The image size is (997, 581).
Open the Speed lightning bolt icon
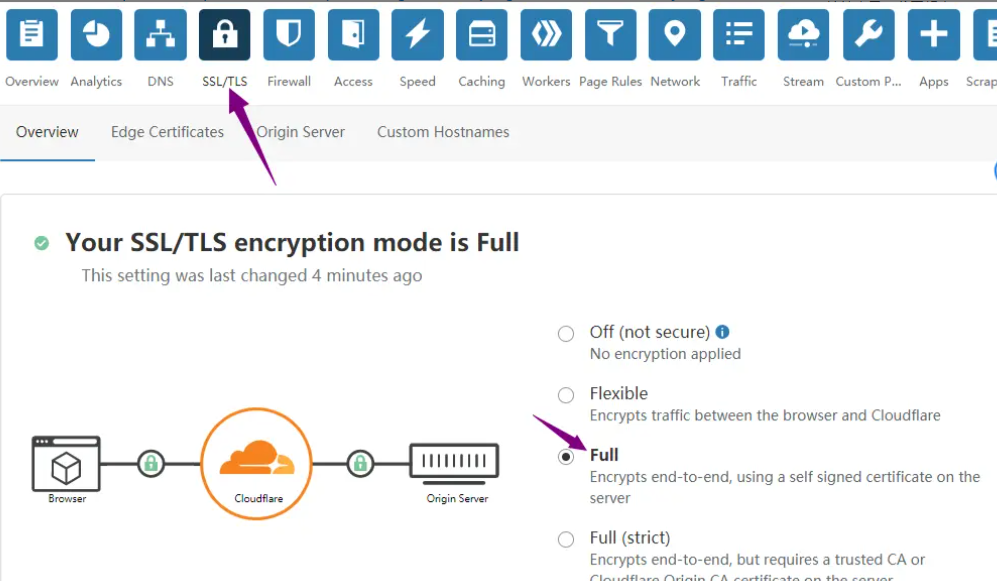pyautogui.click(x=418, y=34)
